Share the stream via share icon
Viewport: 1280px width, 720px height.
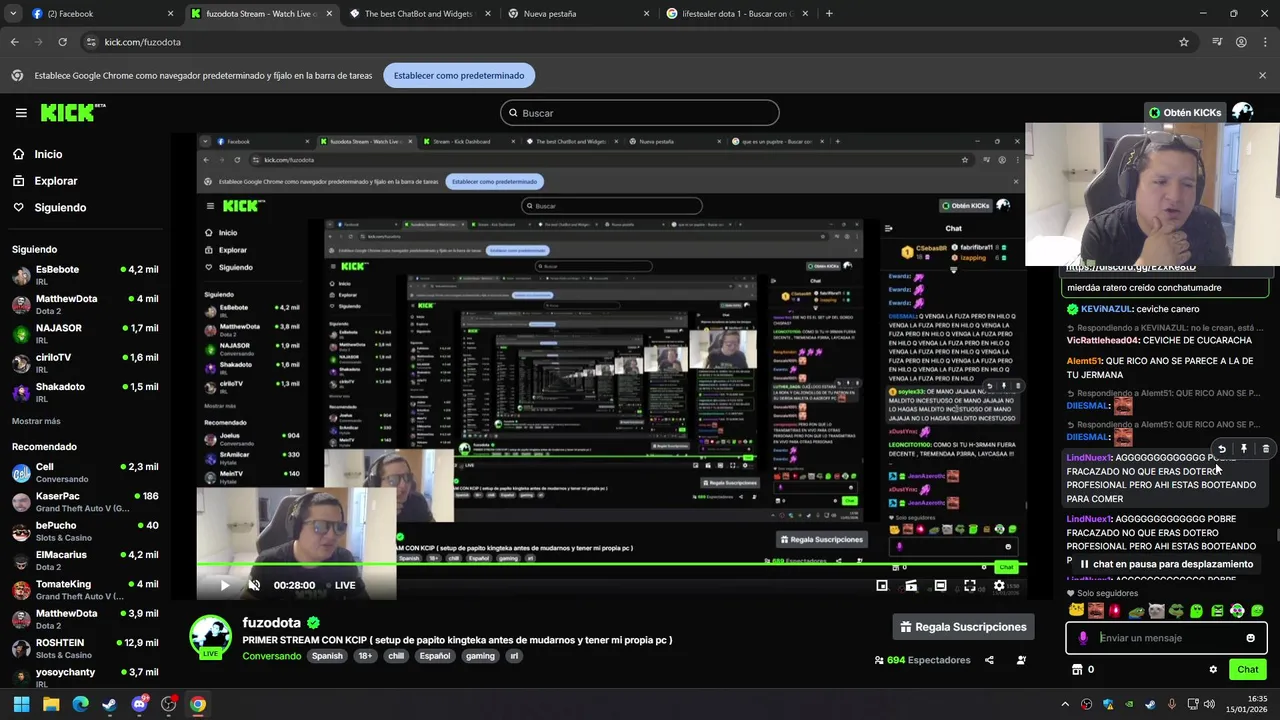click(989, 660)
